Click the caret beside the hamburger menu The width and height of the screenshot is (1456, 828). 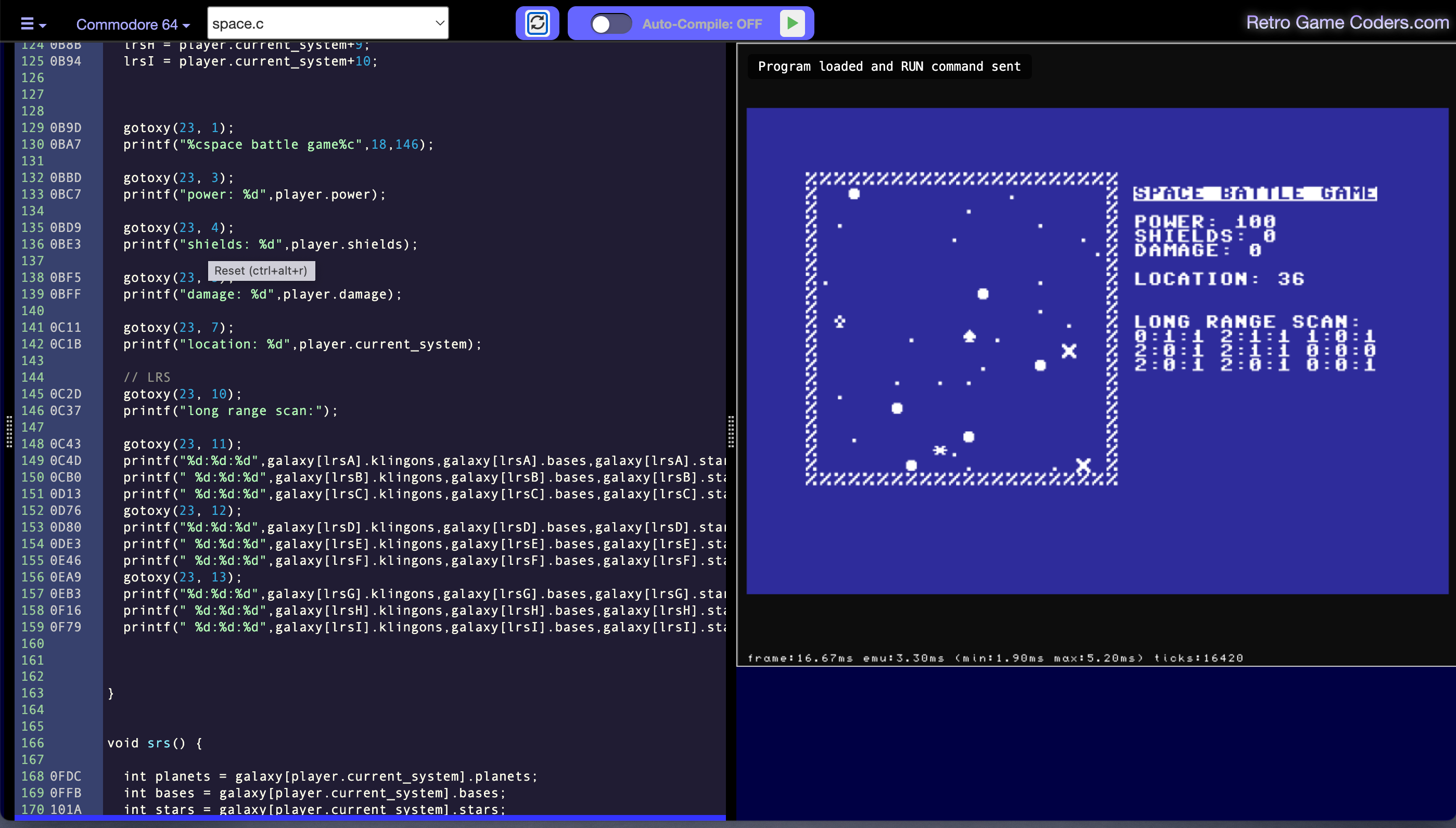coord(43,25)
